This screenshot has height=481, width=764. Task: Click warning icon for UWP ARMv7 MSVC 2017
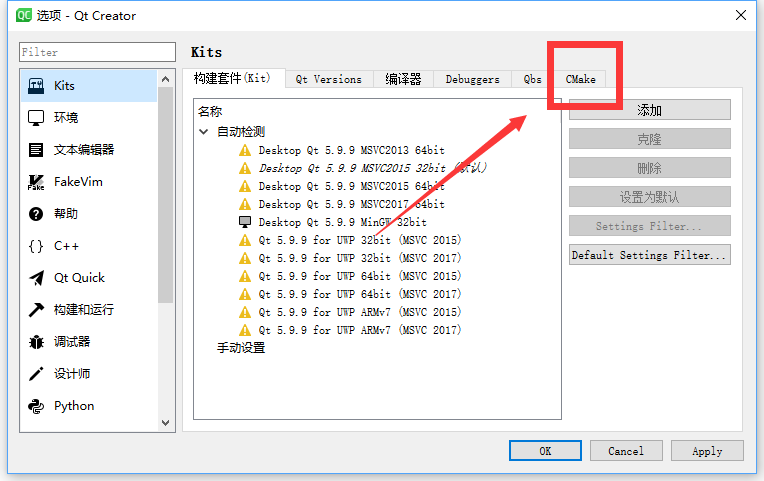(245, 330)
